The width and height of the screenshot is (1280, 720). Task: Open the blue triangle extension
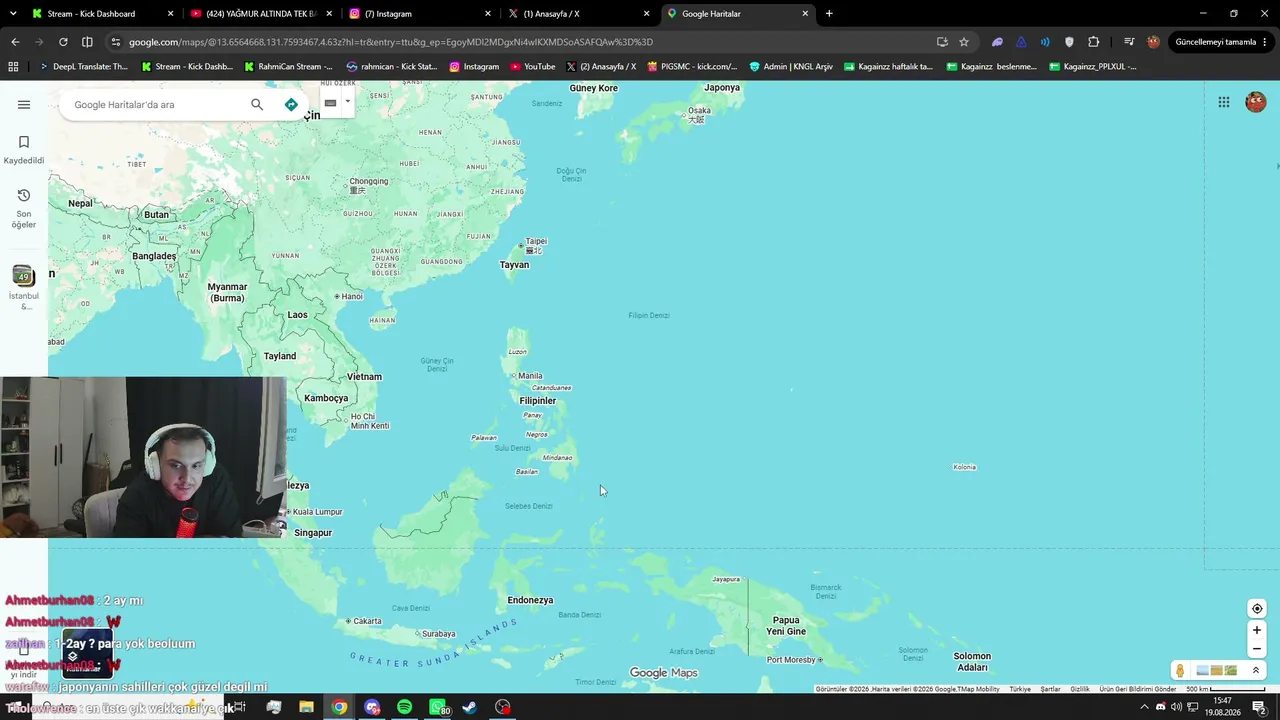tap(1021, 42)
